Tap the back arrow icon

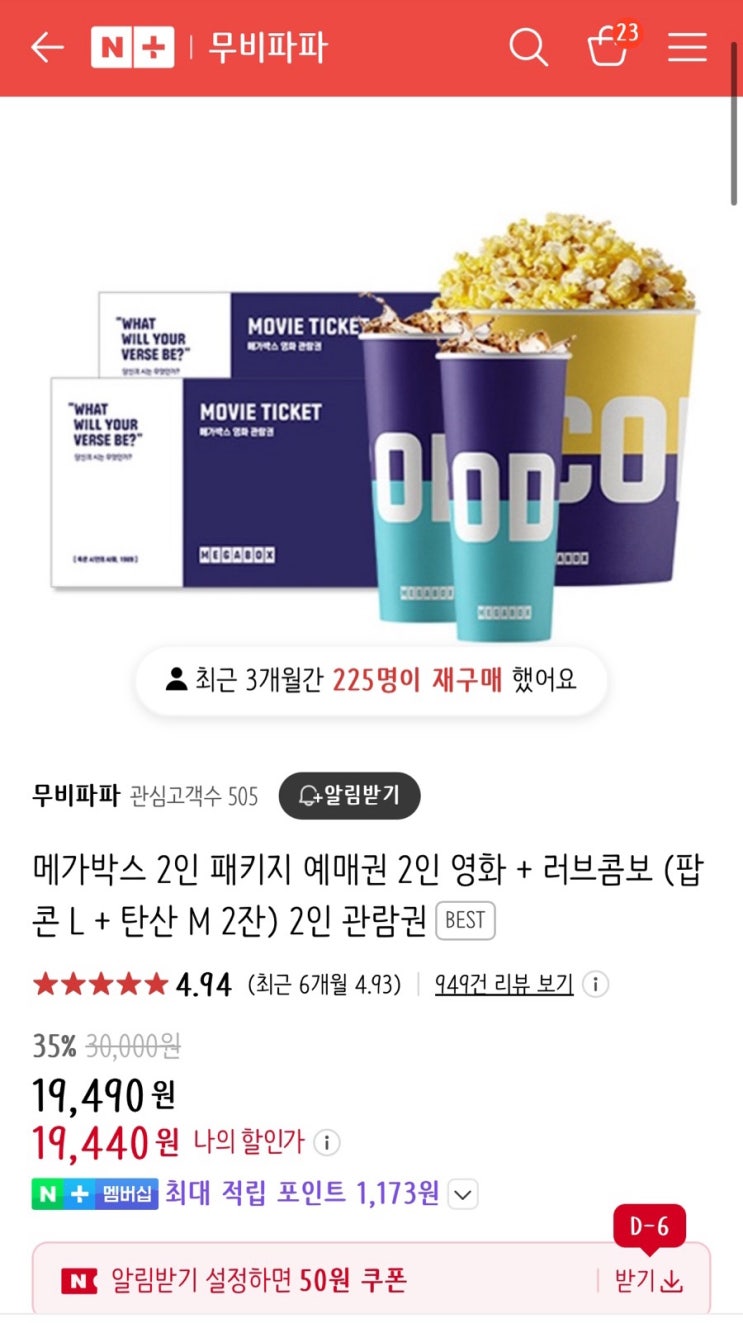click(x=47, y=47)
